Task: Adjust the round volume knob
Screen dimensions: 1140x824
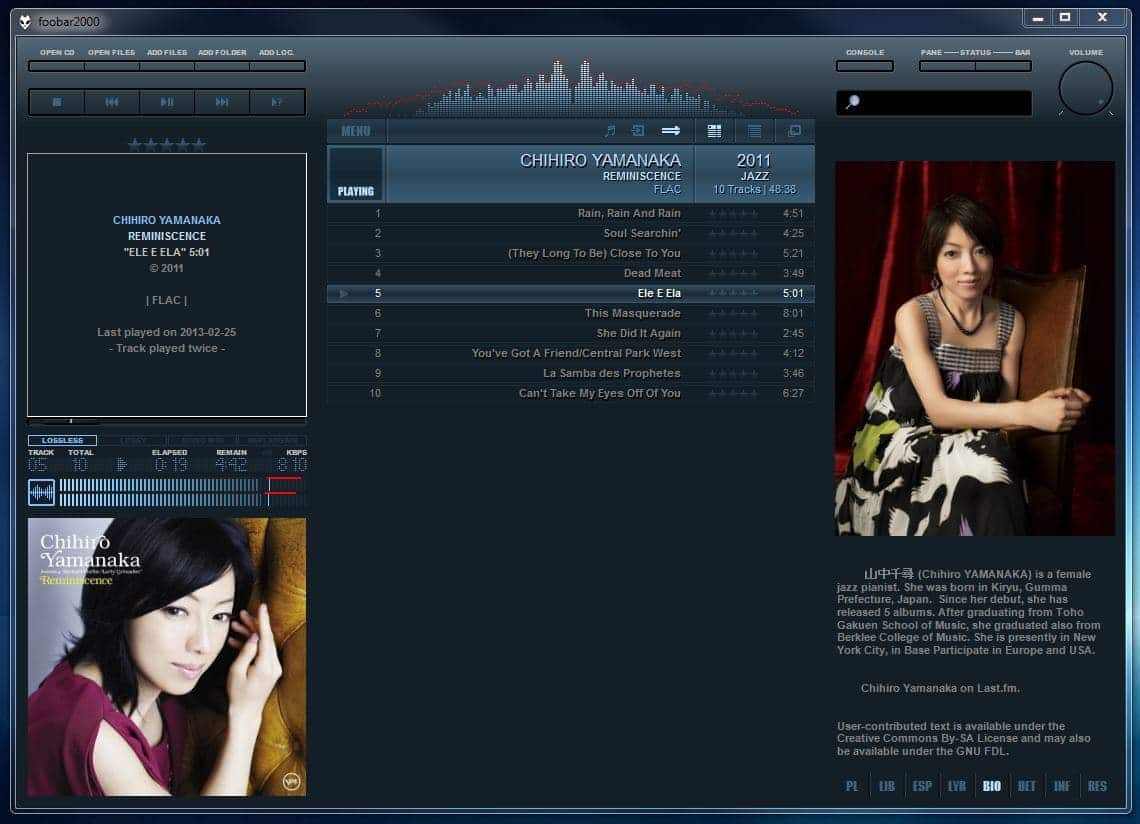Action: (1085, 88)
